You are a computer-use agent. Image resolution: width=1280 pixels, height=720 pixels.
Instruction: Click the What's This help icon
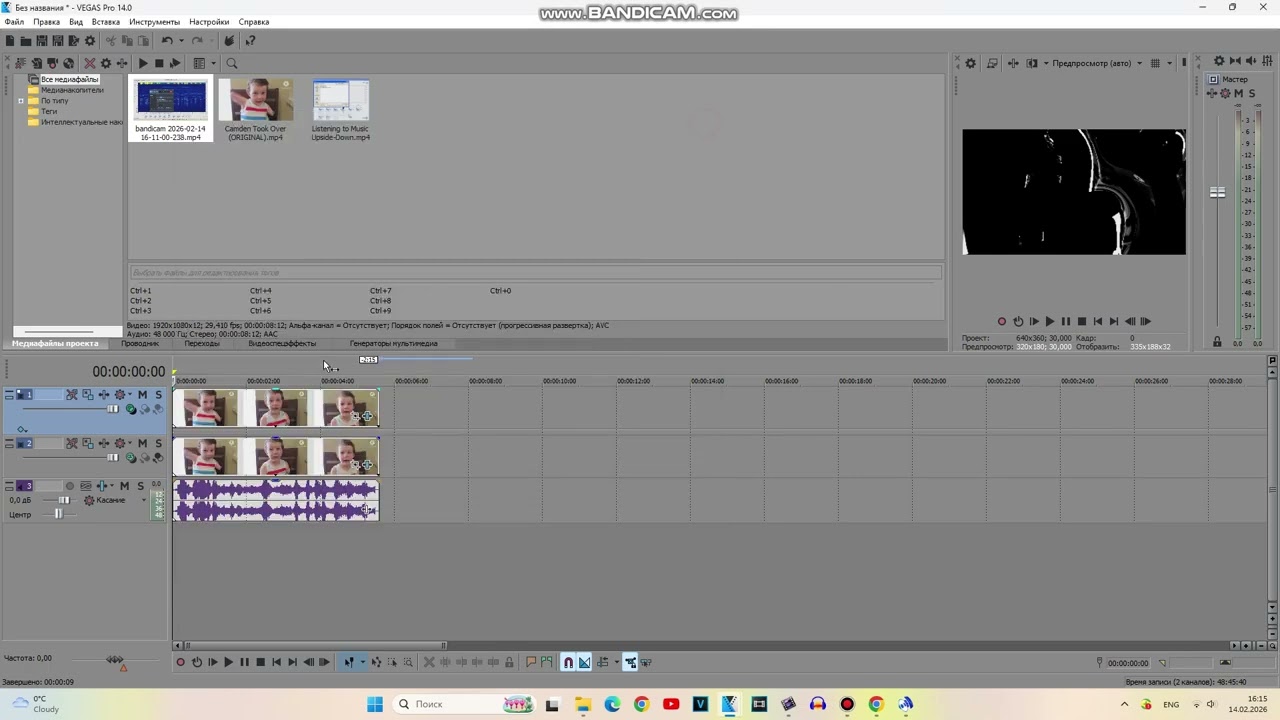point(250,40)
